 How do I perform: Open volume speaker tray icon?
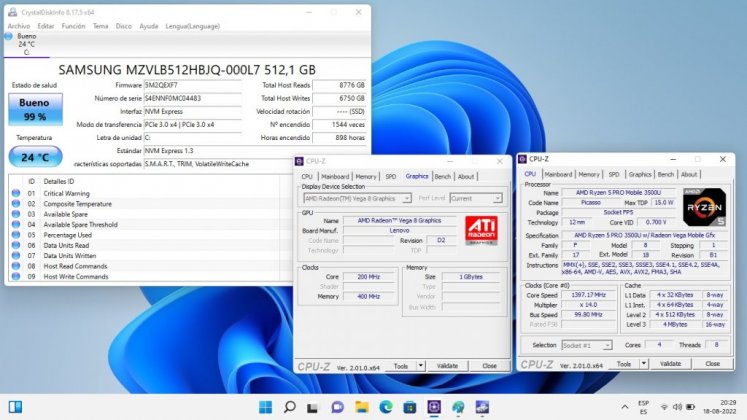(x=677, y=407)
